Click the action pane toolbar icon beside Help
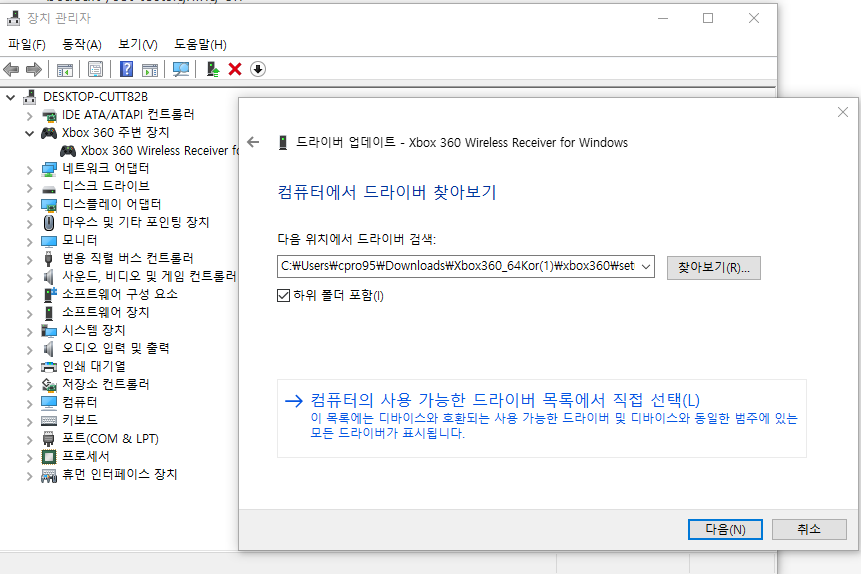 pyautogui.click(x=150, y=70)
